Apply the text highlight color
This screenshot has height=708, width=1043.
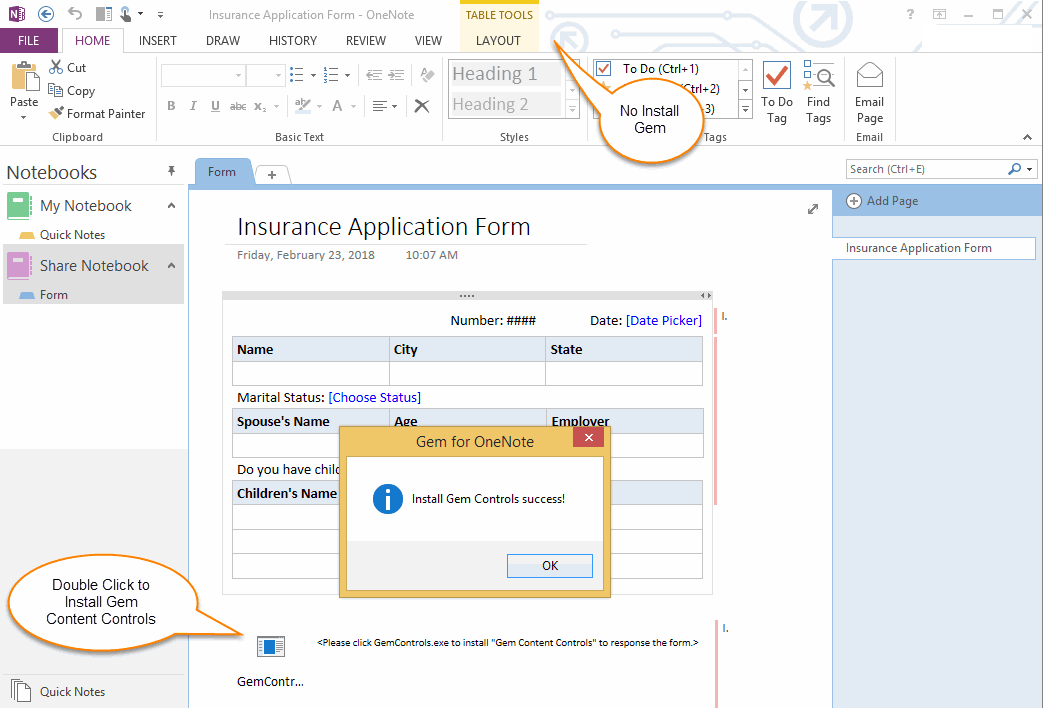coord(303,105)
